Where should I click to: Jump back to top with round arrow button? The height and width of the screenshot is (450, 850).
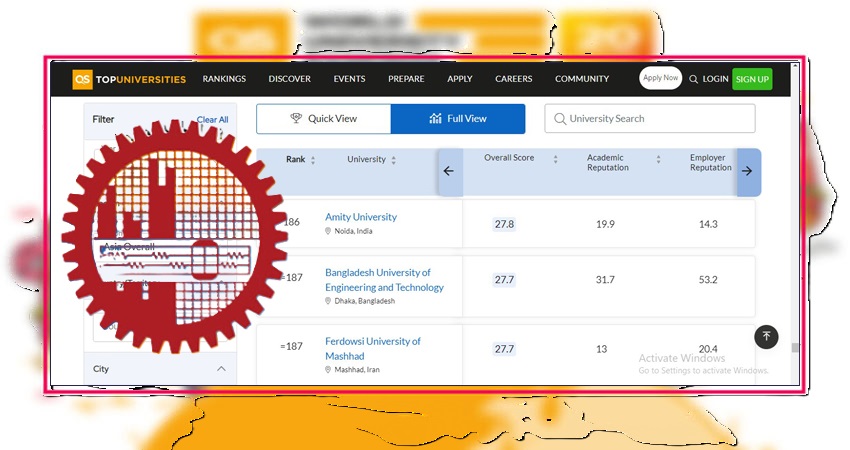pyautogui.click(x=766, y=337)
